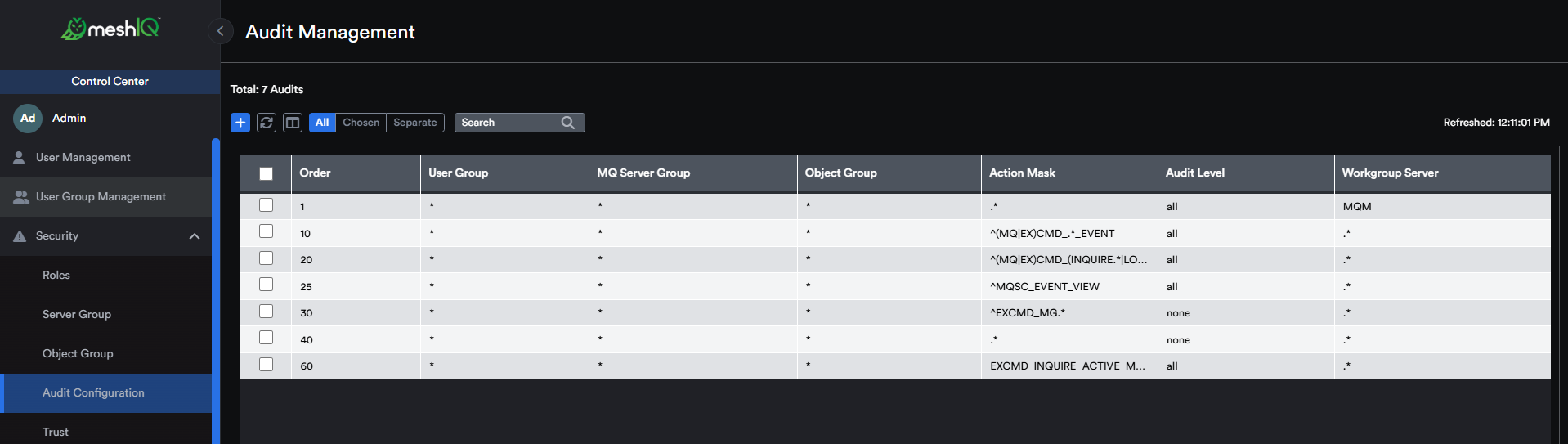Viewport: 1568px width, 444px height.
Task: Sort by the User Group column header
Action: [x=504, y=173]
